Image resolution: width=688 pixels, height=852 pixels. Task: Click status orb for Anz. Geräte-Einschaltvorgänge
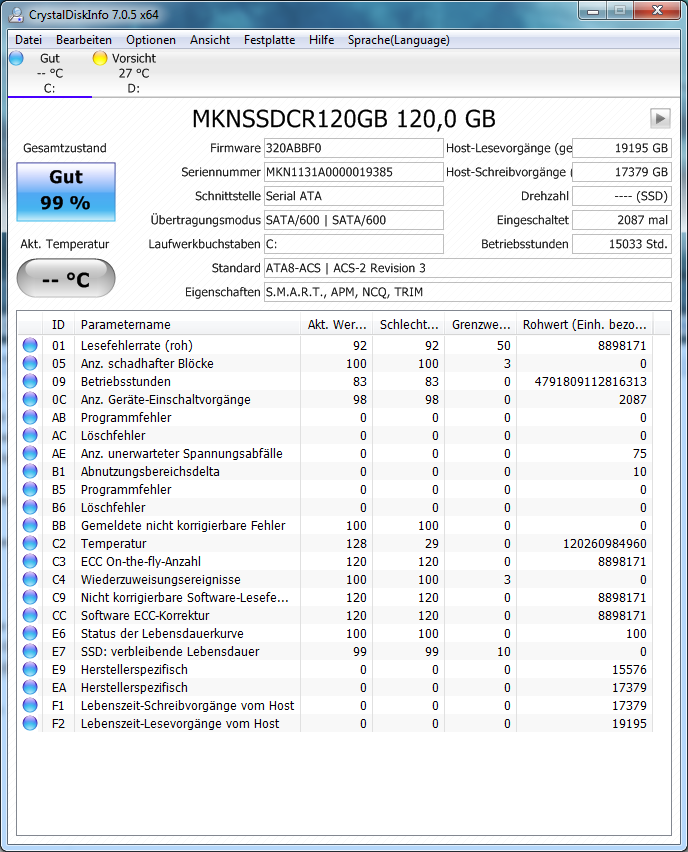(30, 399)
